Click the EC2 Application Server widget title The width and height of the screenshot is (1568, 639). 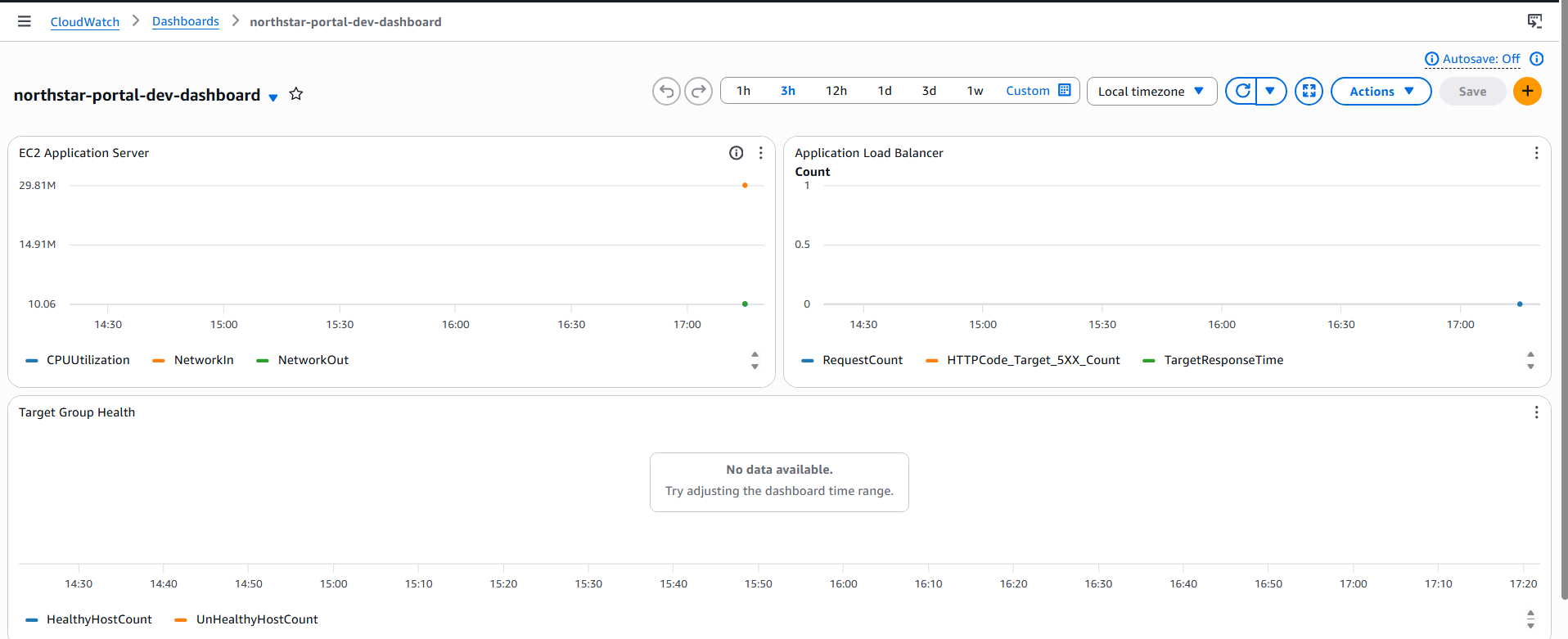coord(83,153)
